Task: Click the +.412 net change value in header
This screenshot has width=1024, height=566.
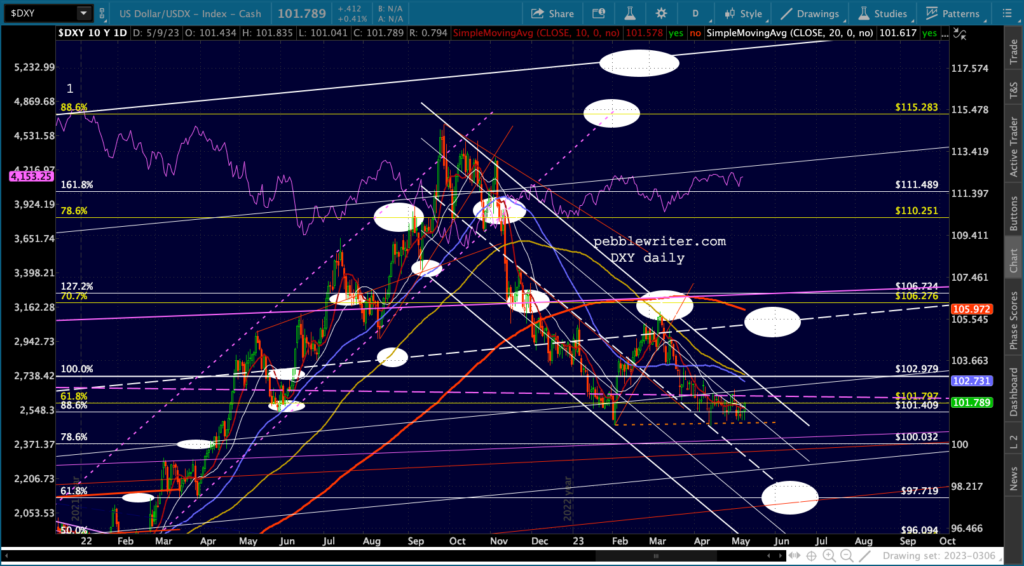Action: [x=349, y=8]
